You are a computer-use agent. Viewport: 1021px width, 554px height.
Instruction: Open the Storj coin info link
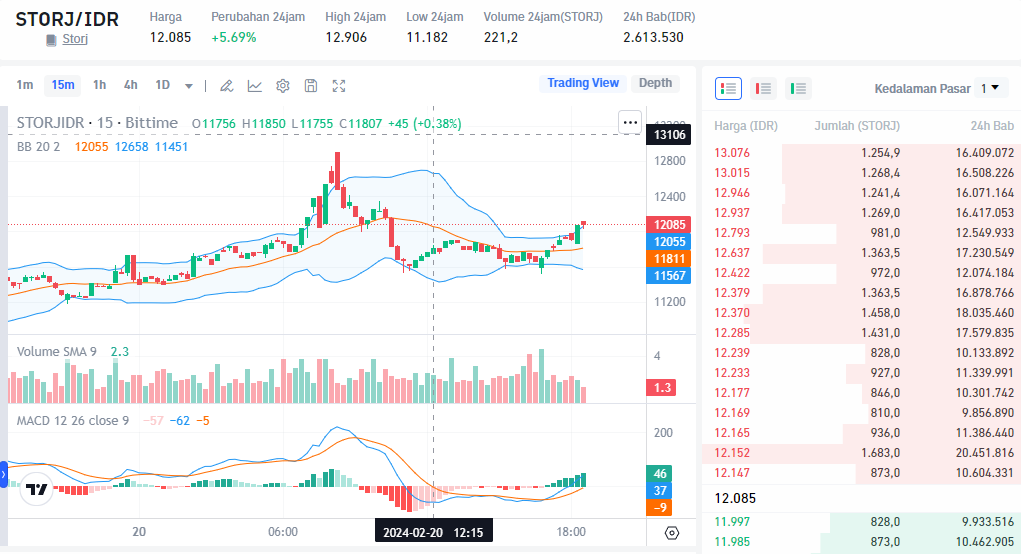[75, 39]
